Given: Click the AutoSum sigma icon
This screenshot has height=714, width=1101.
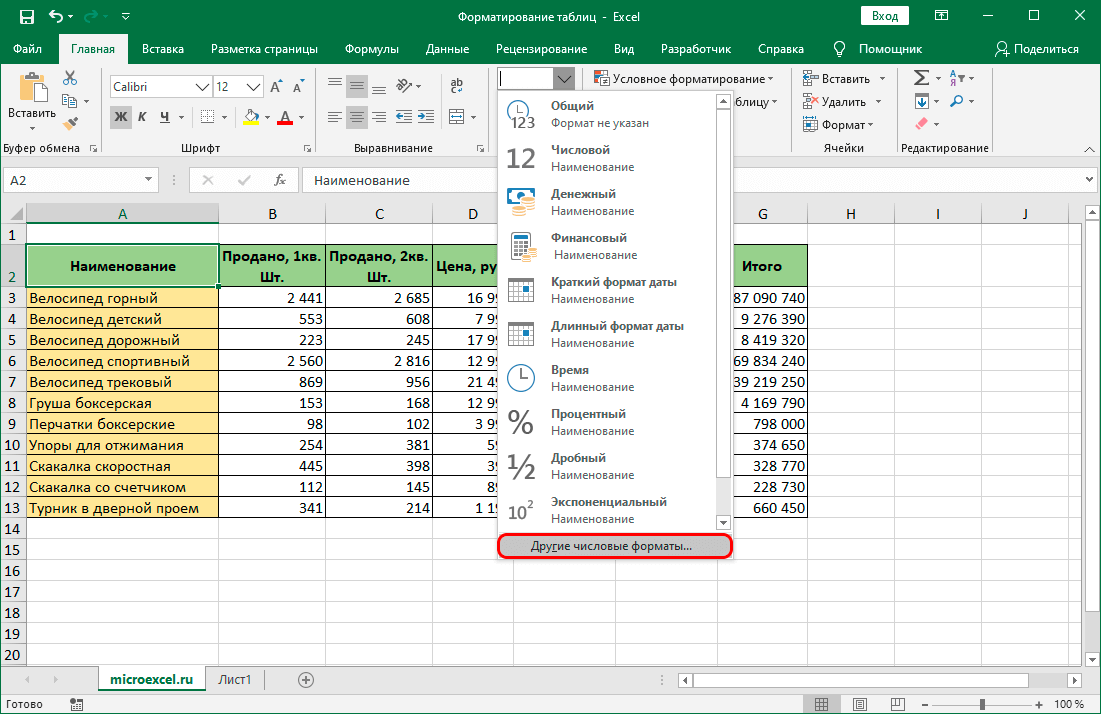Looking at the screenshot, I should pos(921,78).
